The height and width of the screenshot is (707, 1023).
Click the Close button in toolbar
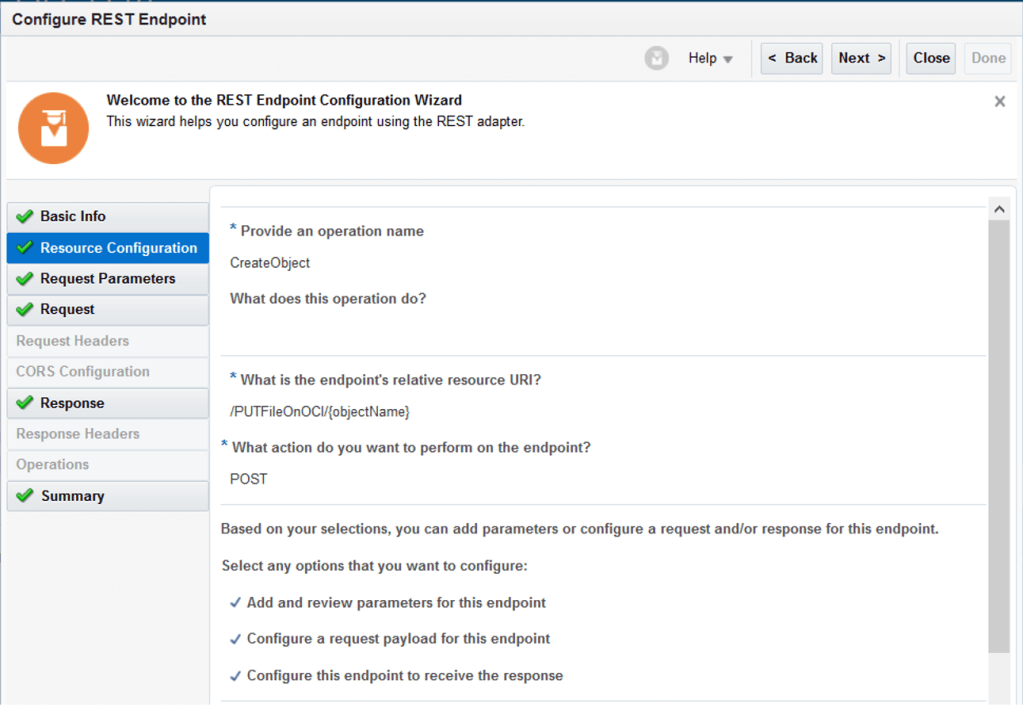click(931, 58)
